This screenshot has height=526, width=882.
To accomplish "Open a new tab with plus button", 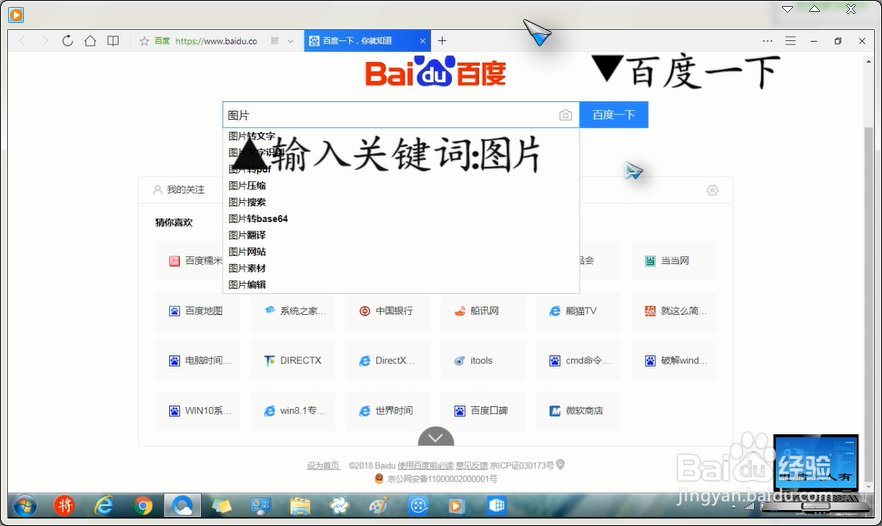I will tap(442, 41).
